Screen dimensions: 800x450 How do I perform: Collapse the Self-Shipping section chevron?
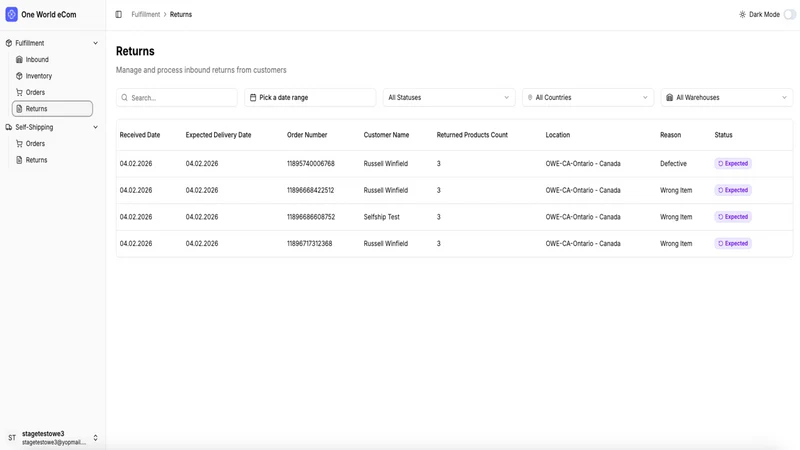pyautogui.click(x=95, y=127)
